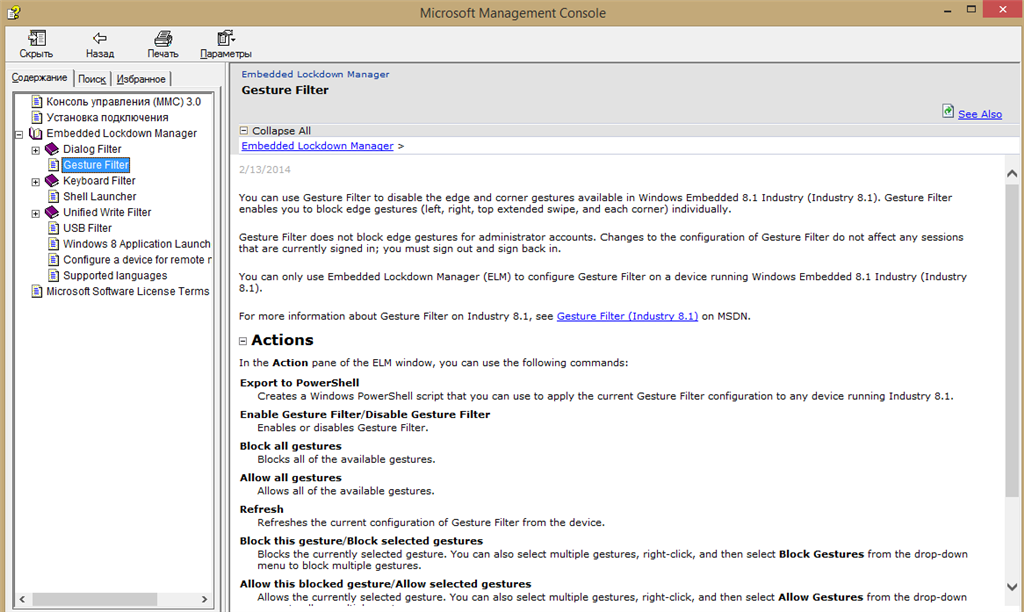Click the page icon next to Gesture Filter

[54, 165]
